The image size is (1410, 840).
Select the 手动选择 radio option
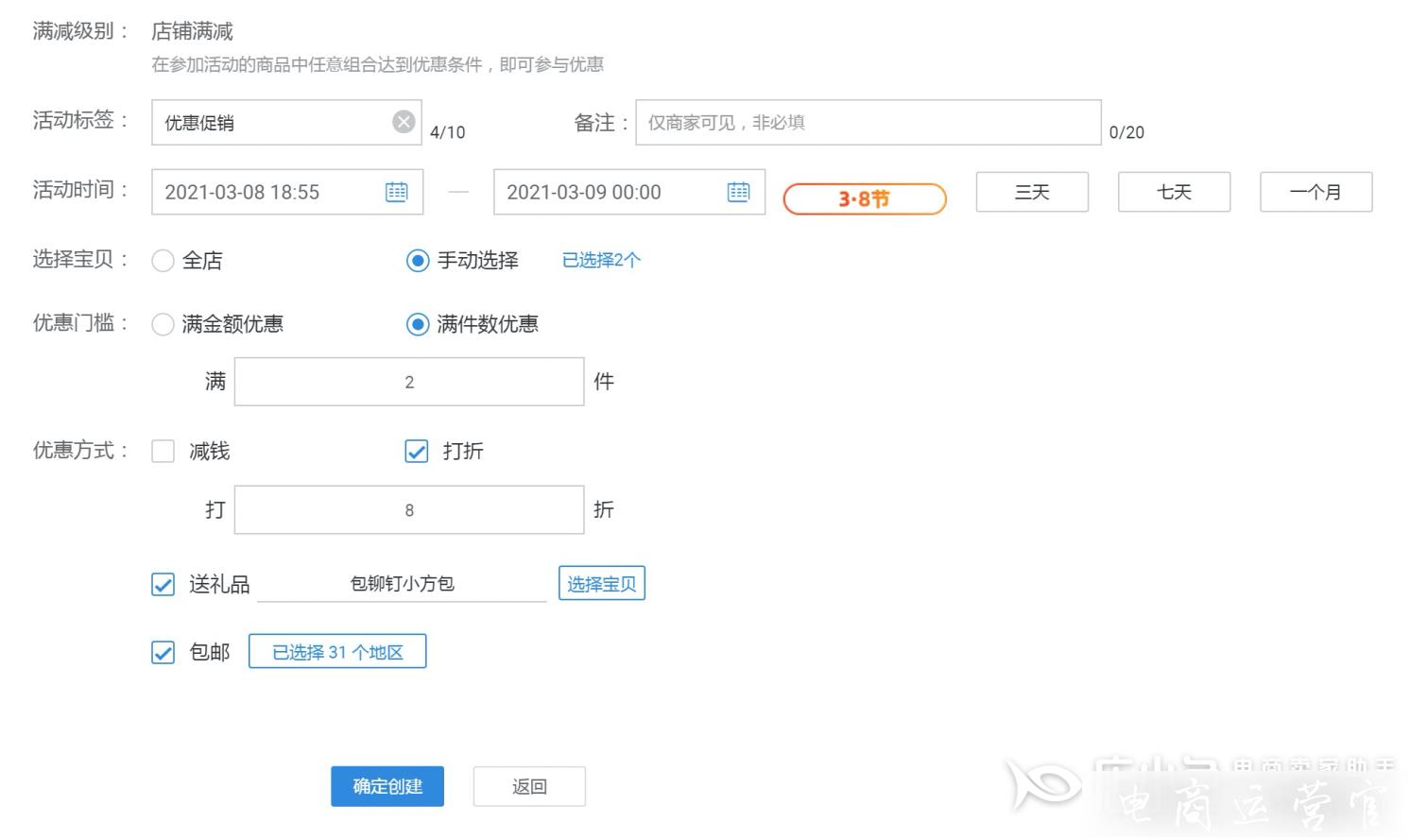click(418, 261)
